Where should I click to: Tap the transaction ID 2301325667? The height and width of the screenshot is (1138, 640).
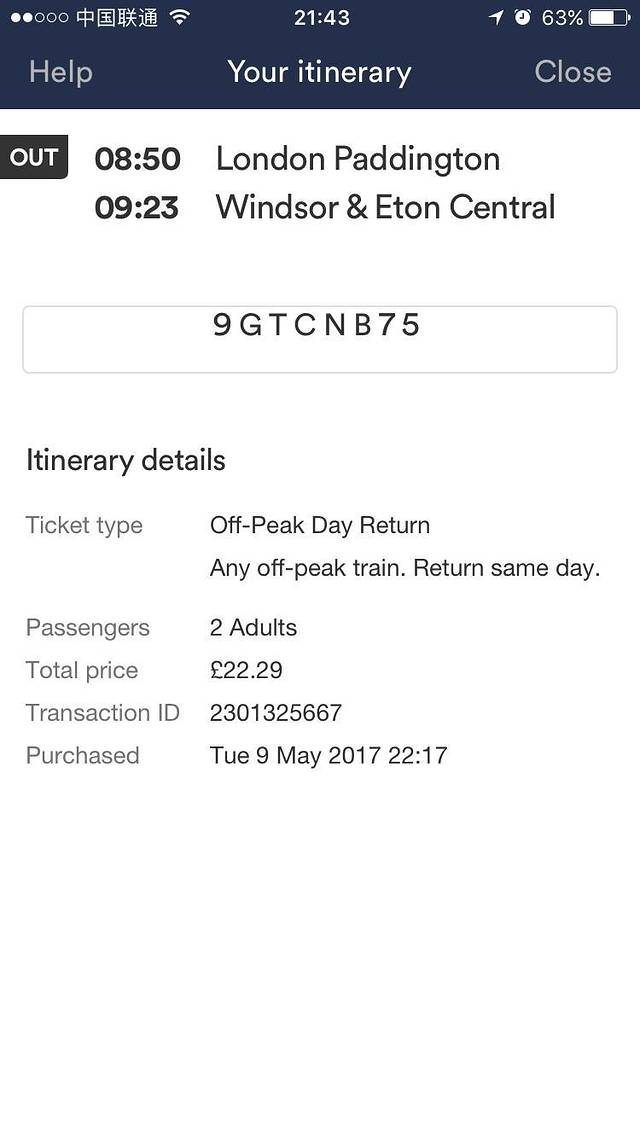coord(276,713)
